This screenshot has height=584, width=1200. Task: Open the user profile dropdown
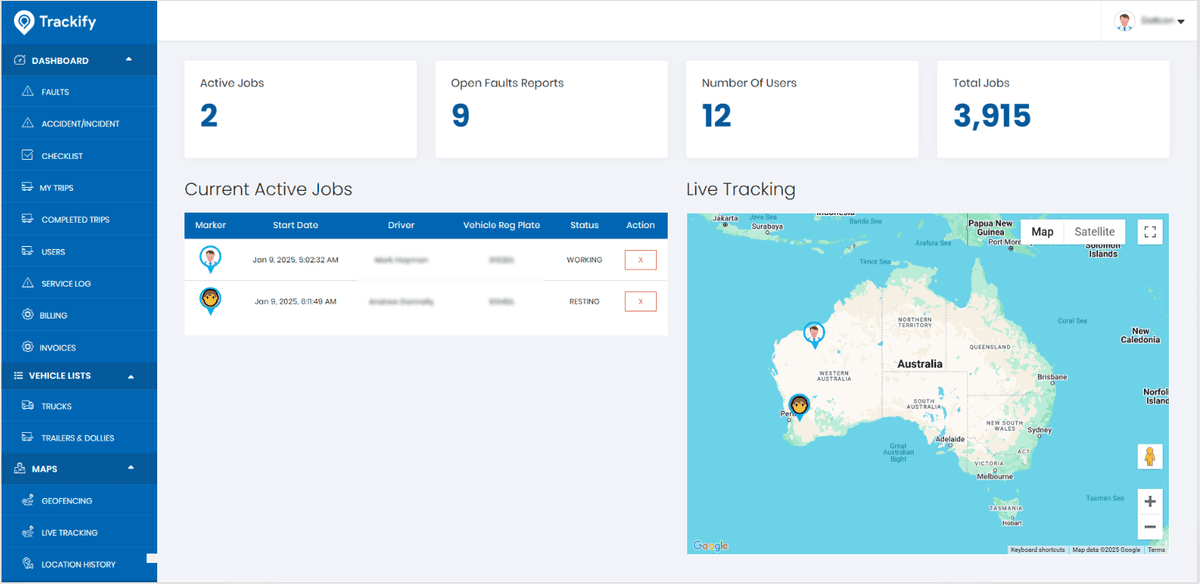pyautogui.click(x=1150, y=21)
